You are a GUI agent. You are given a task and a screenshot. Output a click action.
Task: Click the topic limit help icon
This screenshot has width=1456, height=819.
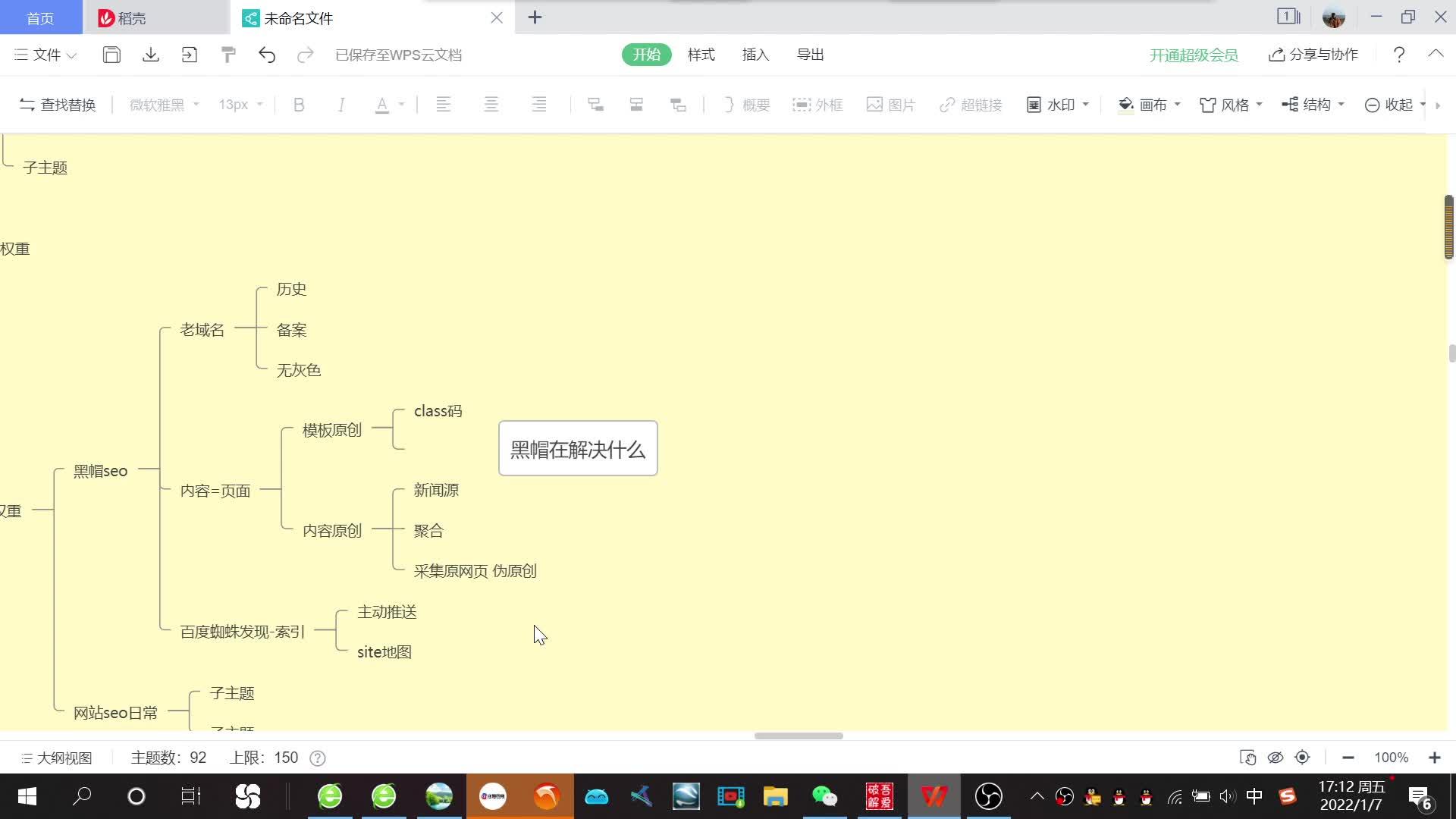click(318, 758)
